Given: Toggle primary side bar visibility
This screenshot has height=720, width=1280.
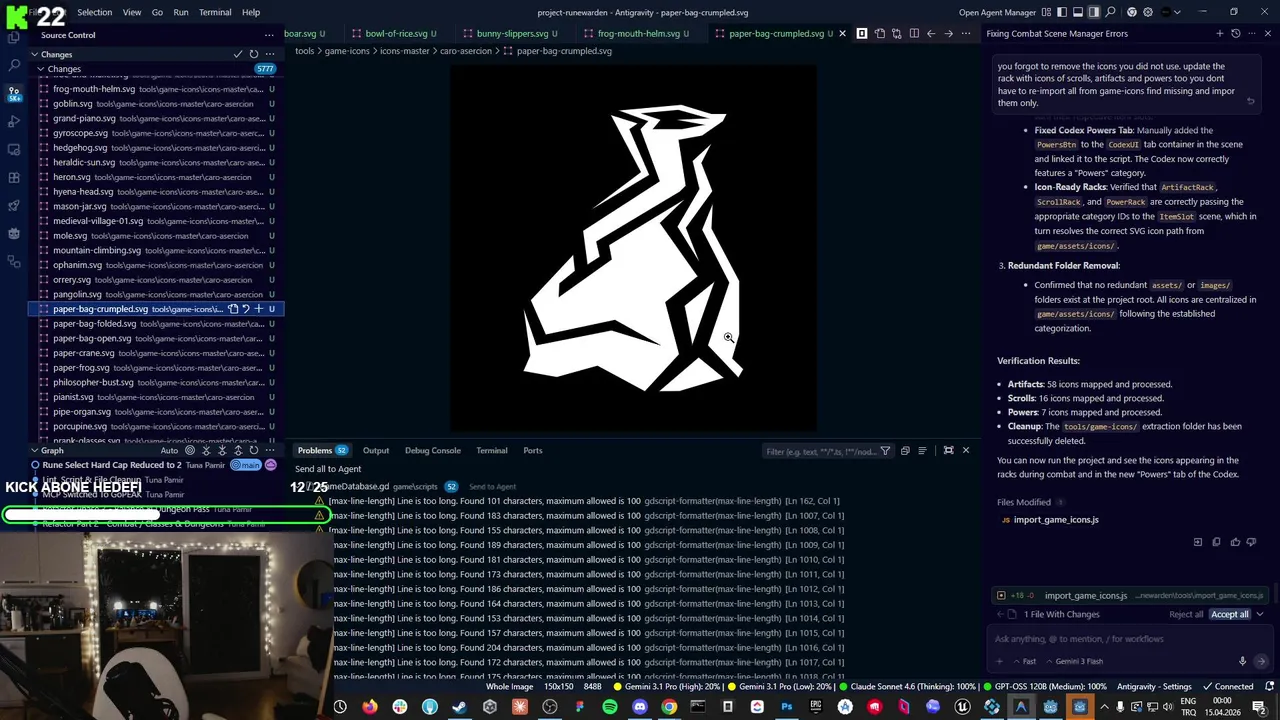Looking at the screenshot, I should point(1064,12).
